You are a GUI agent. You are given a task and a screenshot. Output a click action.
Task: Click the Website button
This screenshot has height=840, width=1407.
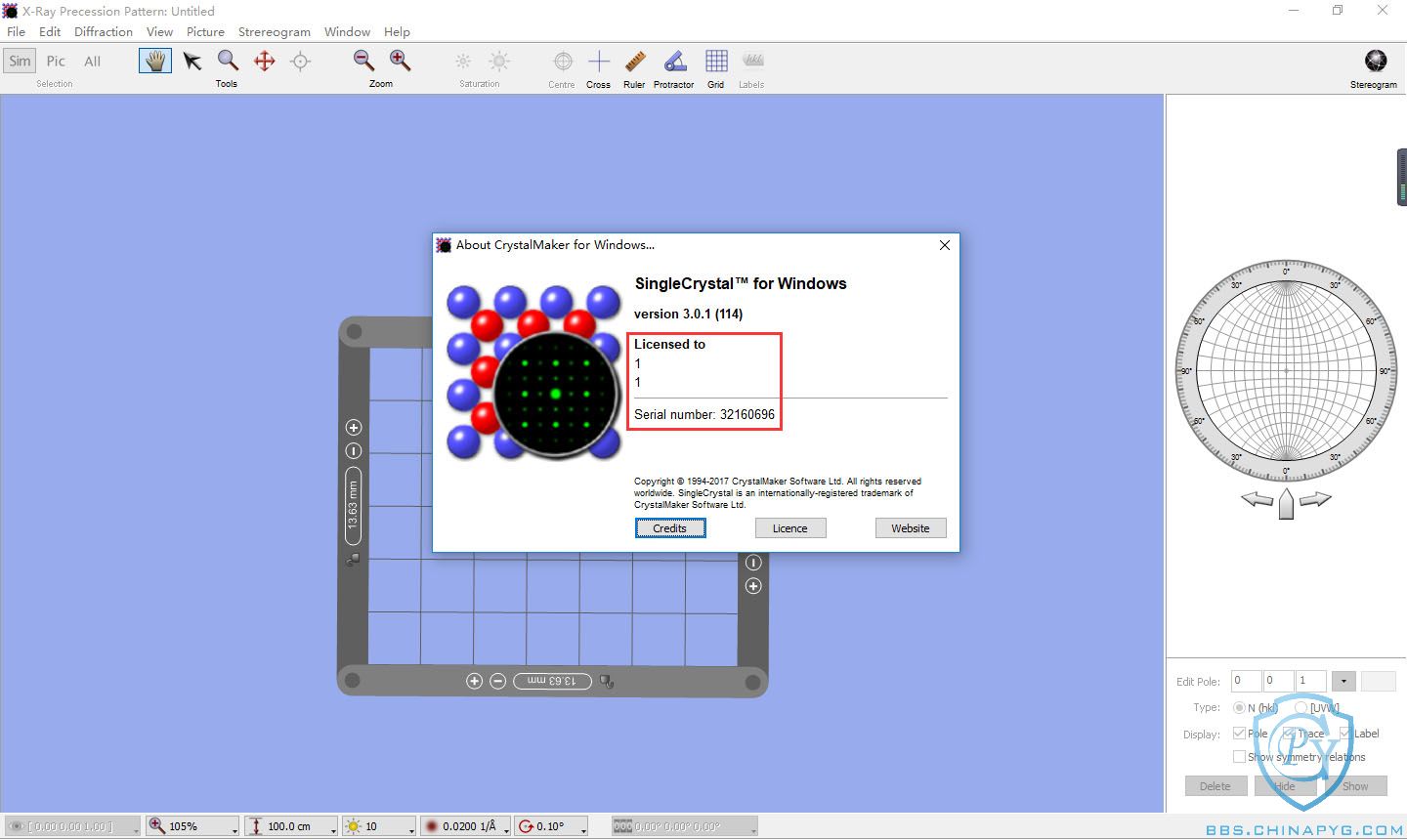pos(911,528)
